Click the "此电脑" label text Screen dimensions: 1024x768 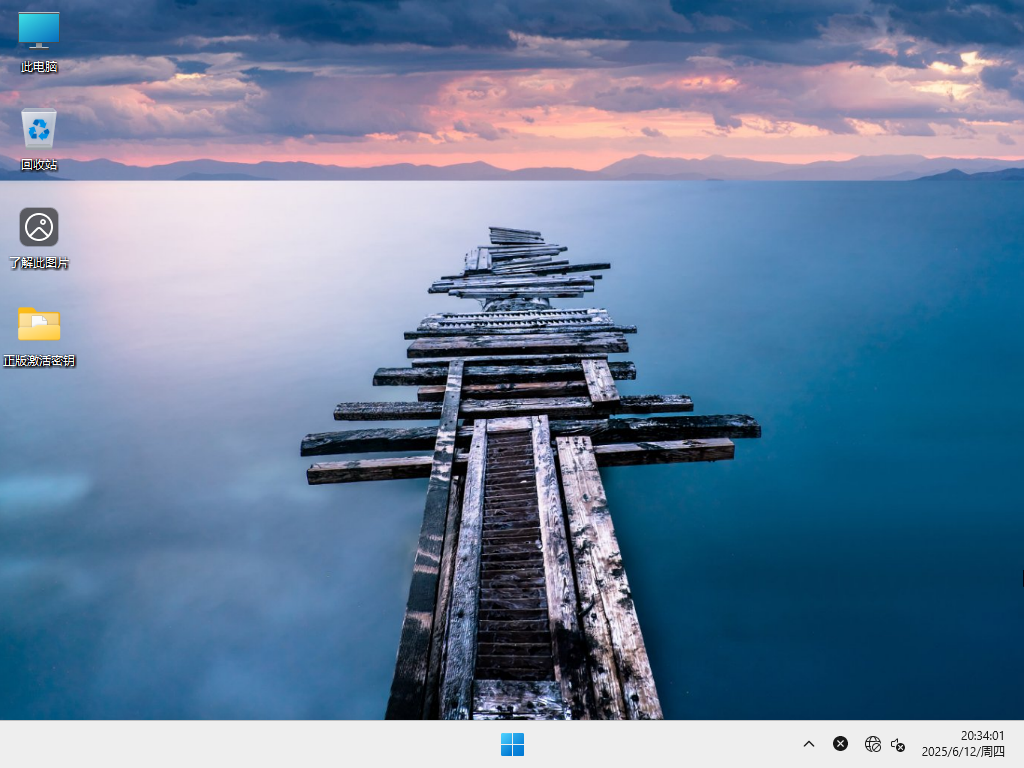tap(39, 67)
